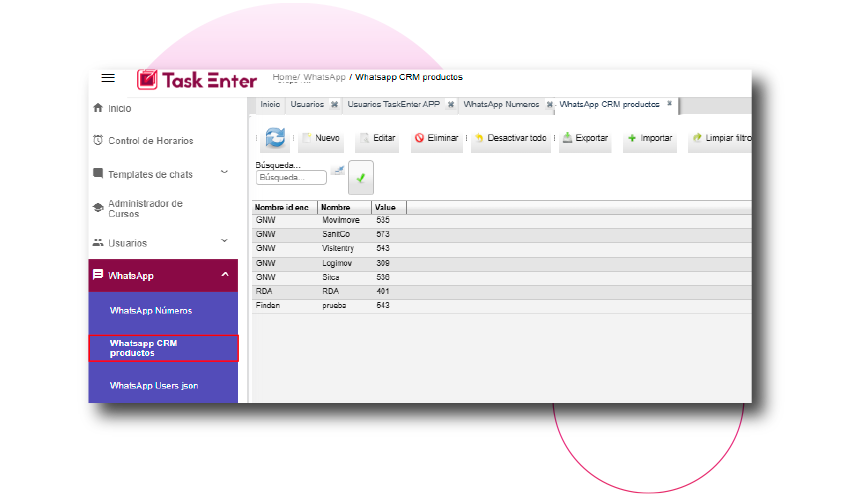Close the Usuarios TaskEnter APP tab
850x500 pixels.
pos(451,104)
